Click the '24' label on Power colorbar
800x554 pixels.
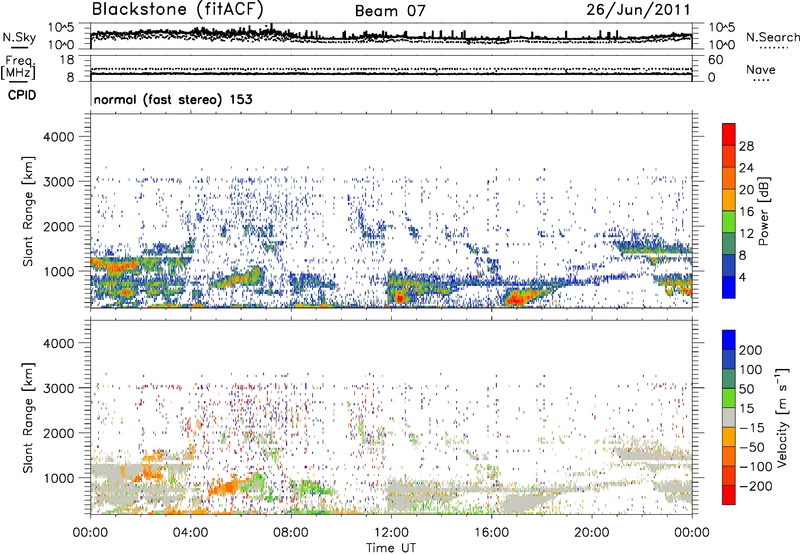(746, 168)
